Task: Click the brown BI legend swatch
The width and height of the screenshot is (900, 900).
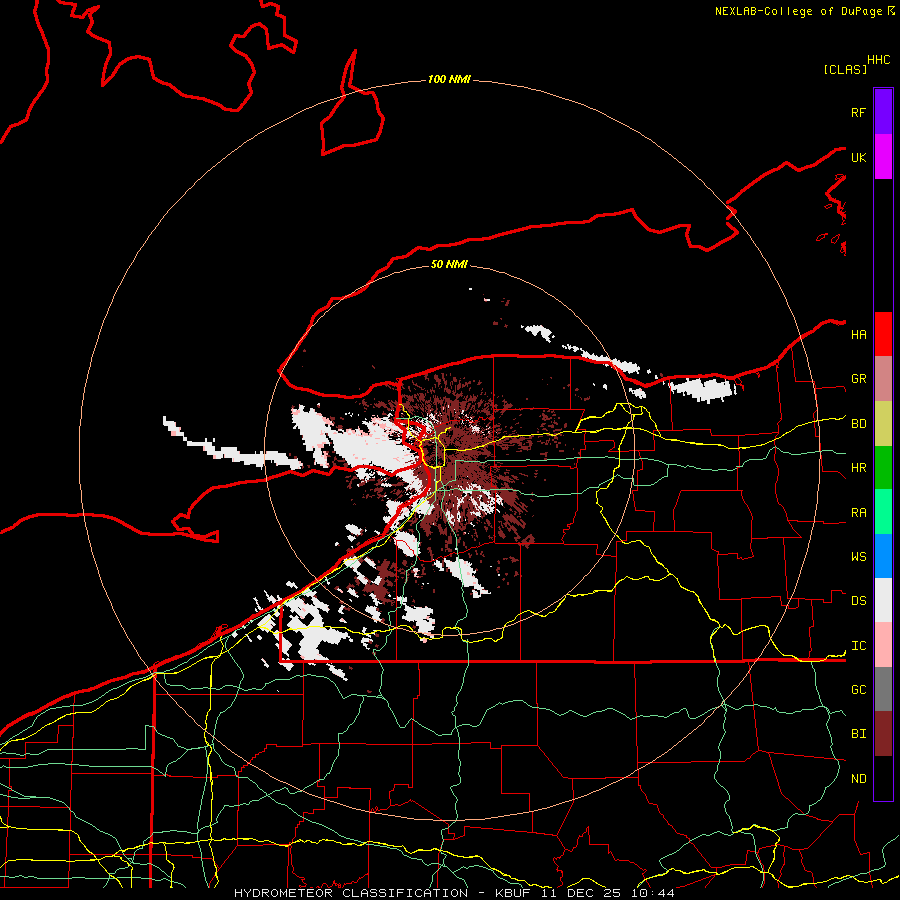Action: (x=883, y=734)
